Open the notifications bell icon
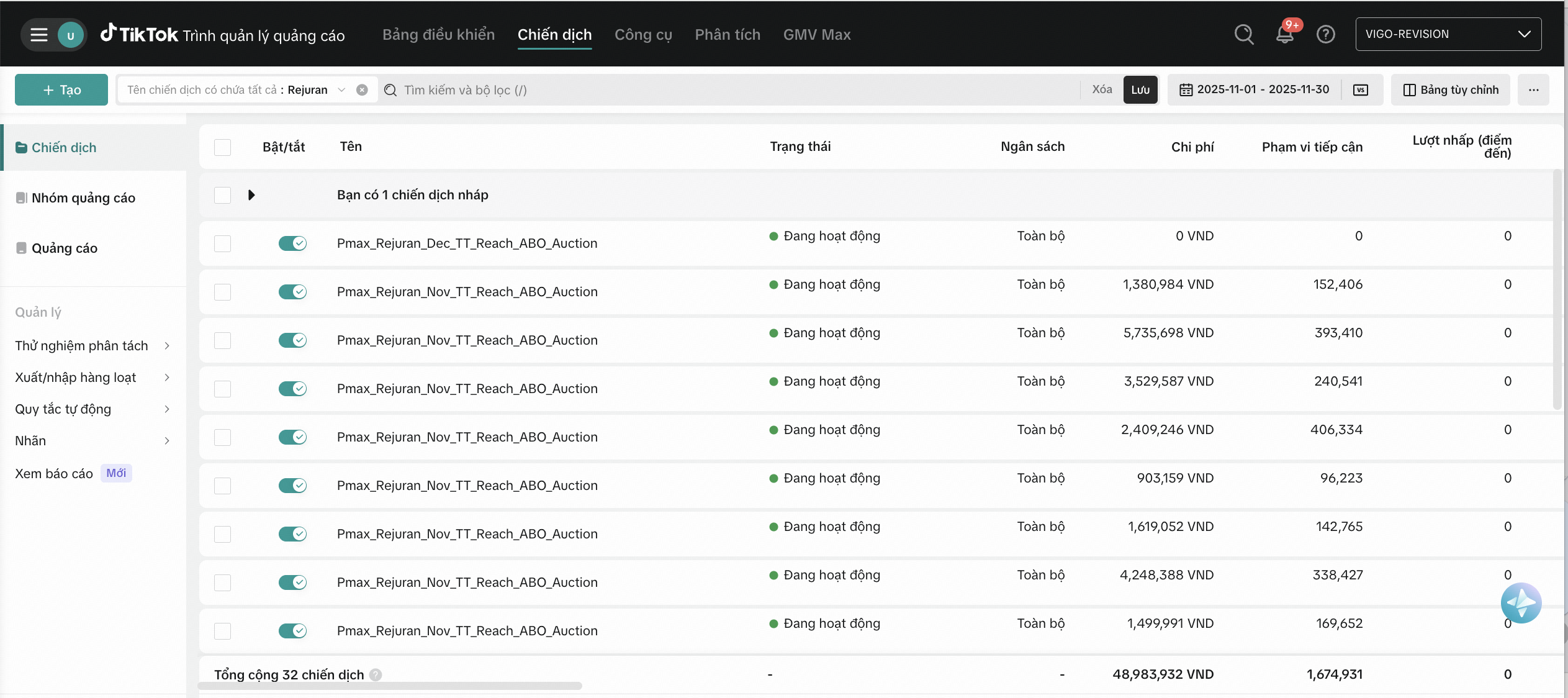Screen dimensions: 1568x698 point(1284,34)
